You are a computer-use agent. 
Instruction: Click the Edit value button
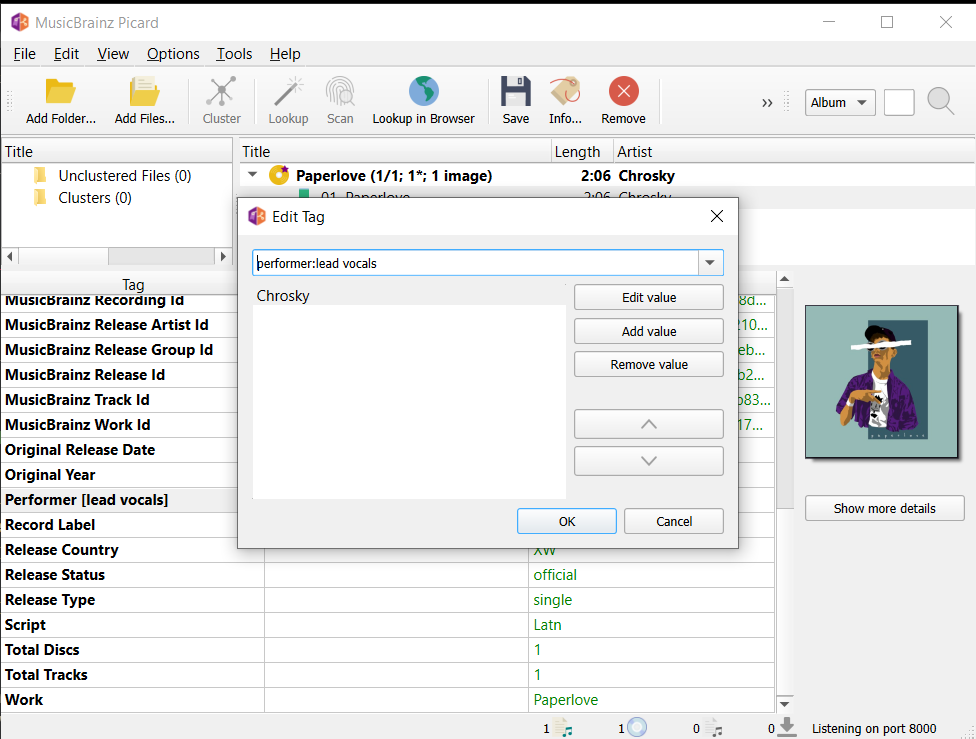pyautogui.click(x=649, y=297)
